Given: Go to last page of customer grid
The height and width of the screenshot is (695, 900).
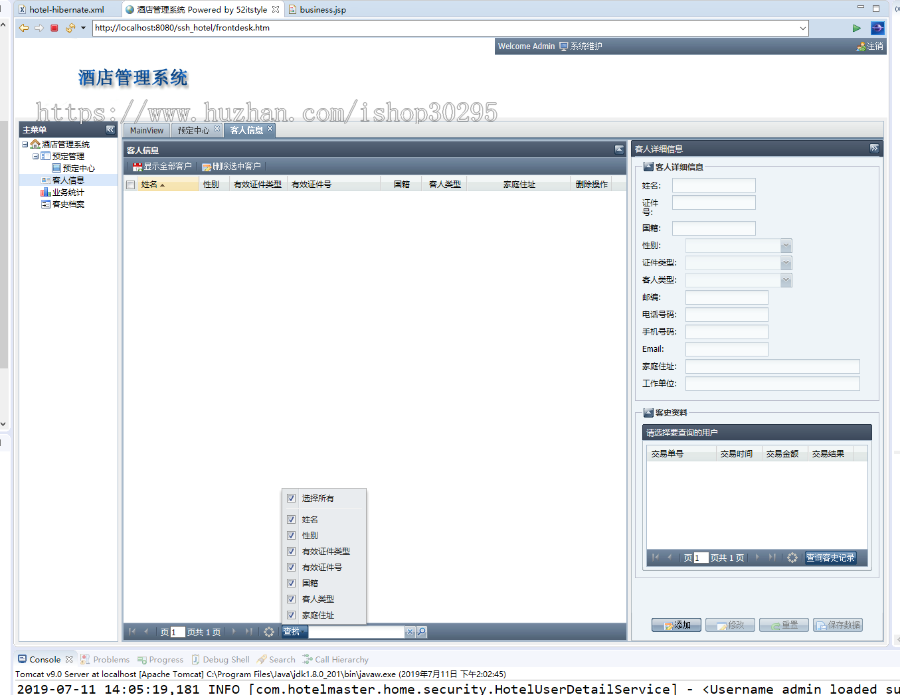Looking at the screenshot, I should (249, 632).
